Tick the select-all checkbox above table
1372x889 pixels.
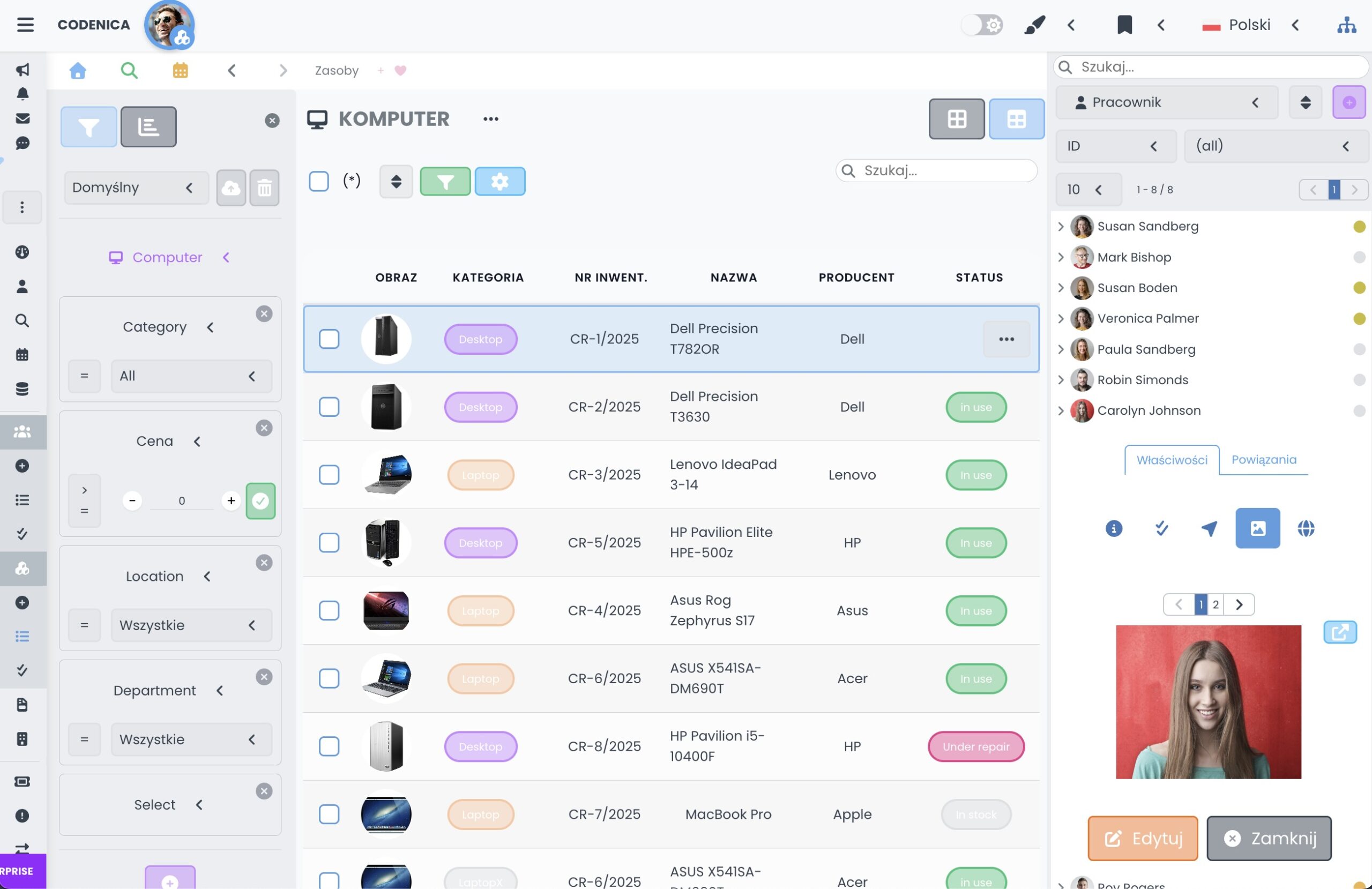pyautogui.click(x=319, y=181)
